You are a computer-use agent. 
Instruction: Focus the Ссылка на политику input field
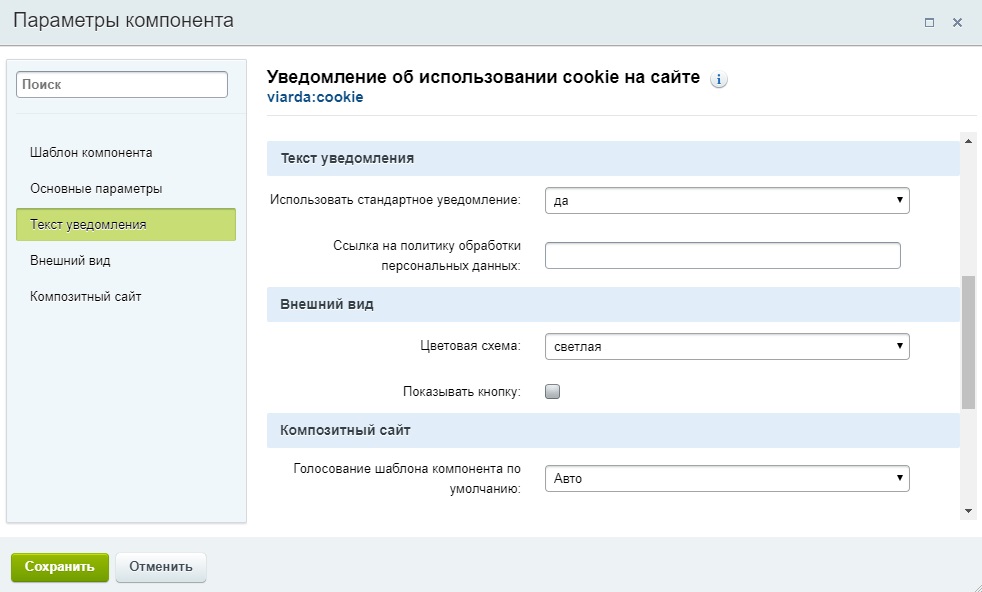[x=722, y=255]
